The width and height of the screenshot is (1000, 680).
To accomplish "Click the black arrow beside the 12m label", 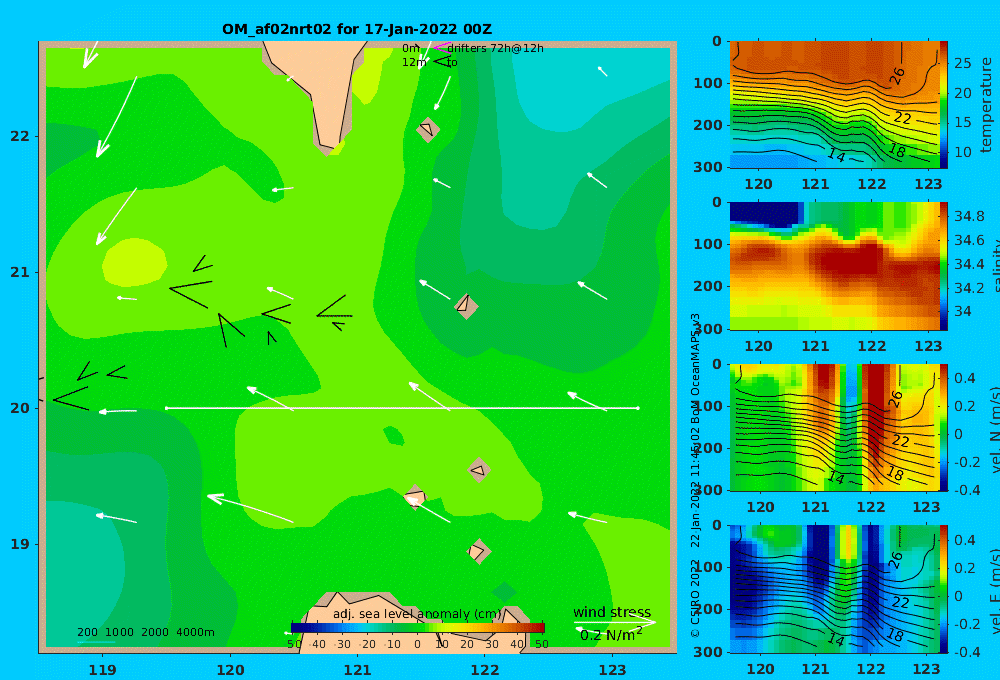I will [441, 61].
